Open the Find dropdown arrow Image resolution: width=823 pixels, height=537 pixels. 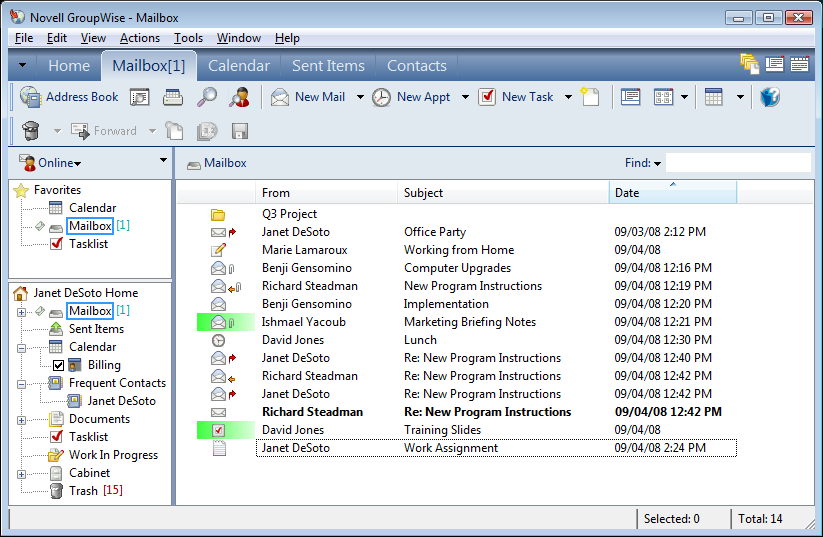(x=657, y=164)
